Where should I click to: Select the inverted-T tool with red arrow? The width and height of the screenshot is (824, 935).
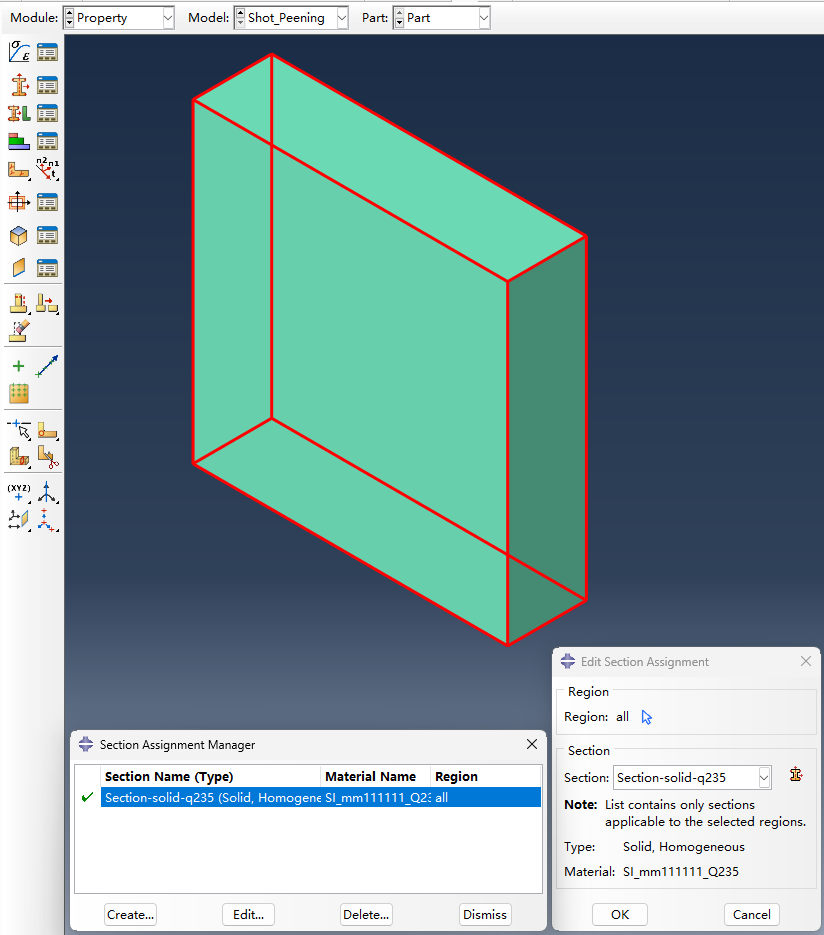(x=47, y=303)
